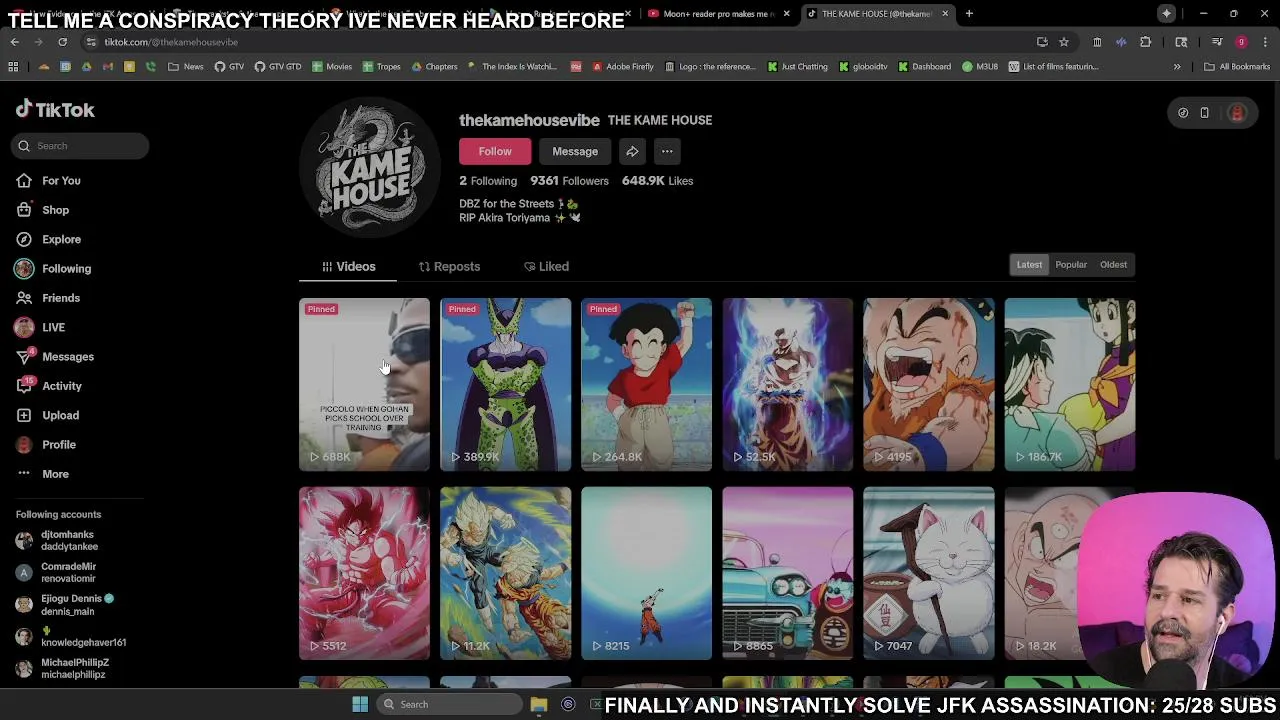Click the share profile arrow icon

[632, 152]
